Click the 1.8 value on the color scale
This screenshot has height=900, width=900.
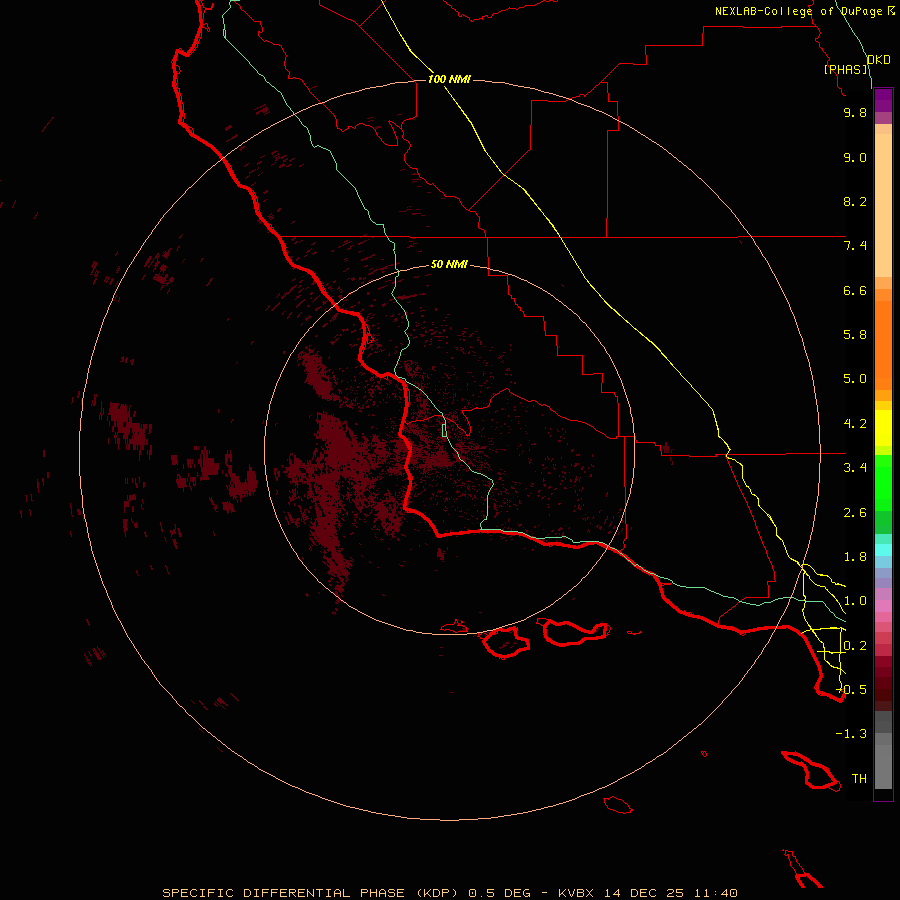point(855,557)
